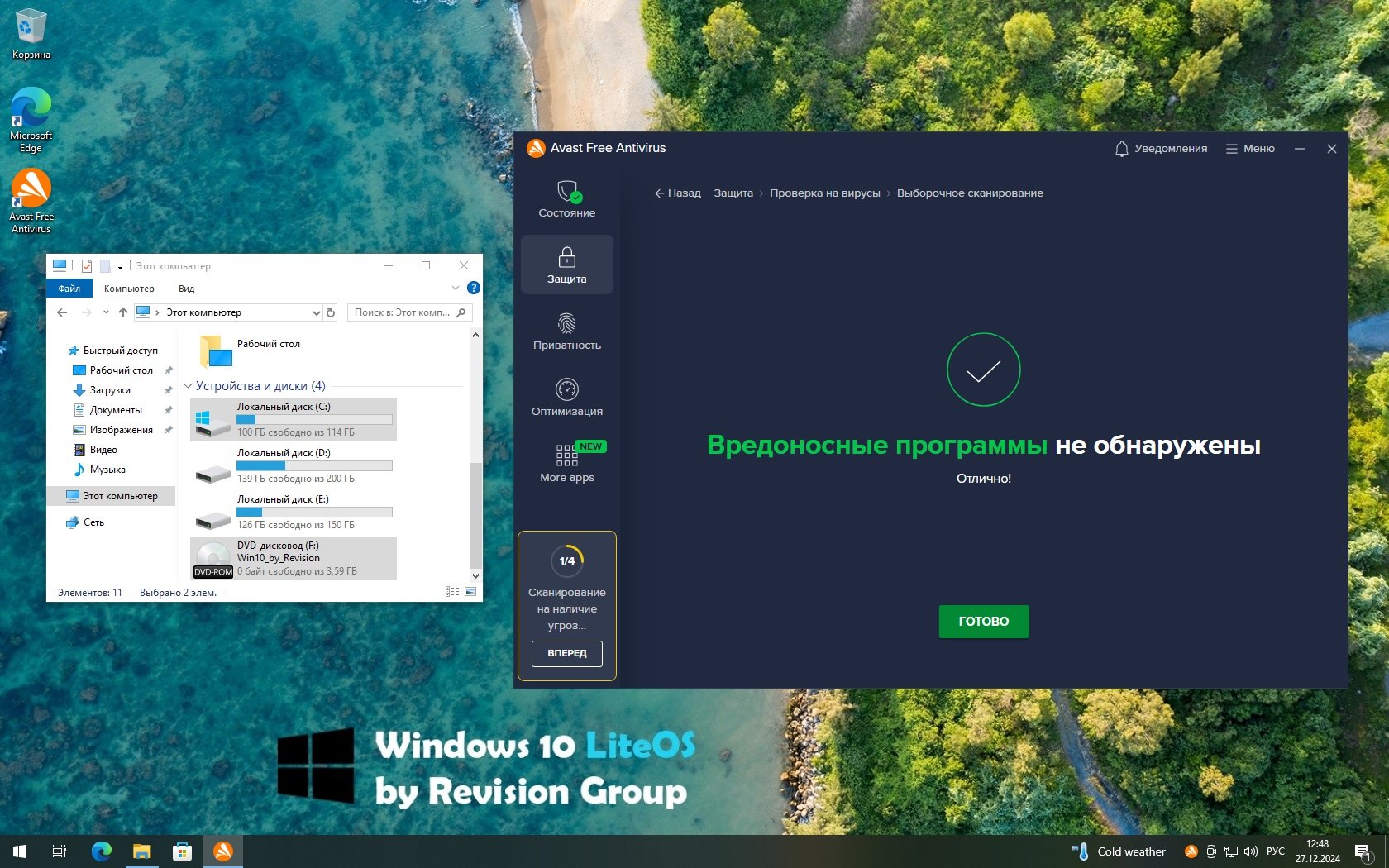This screenshot has height=868, width=1389.
Task: Click the refresh button in Explorer address bar
Action: pos(331,312)
